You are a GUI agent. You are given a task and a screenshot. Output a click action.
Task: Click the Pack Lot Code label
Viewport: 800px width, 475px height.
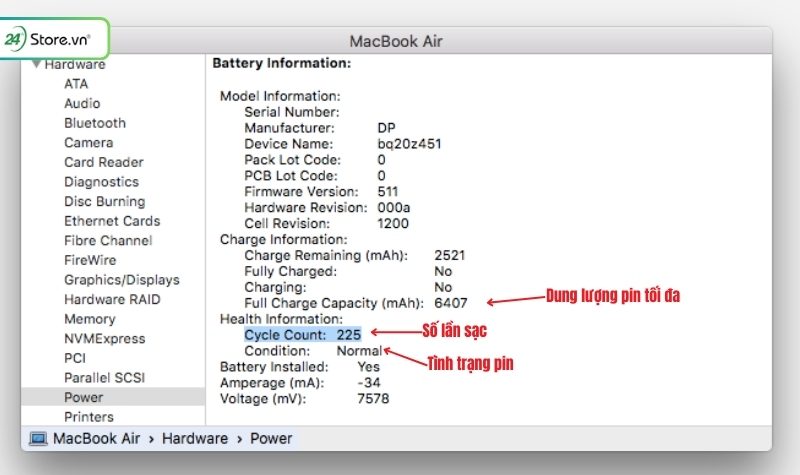pos(292,160)
